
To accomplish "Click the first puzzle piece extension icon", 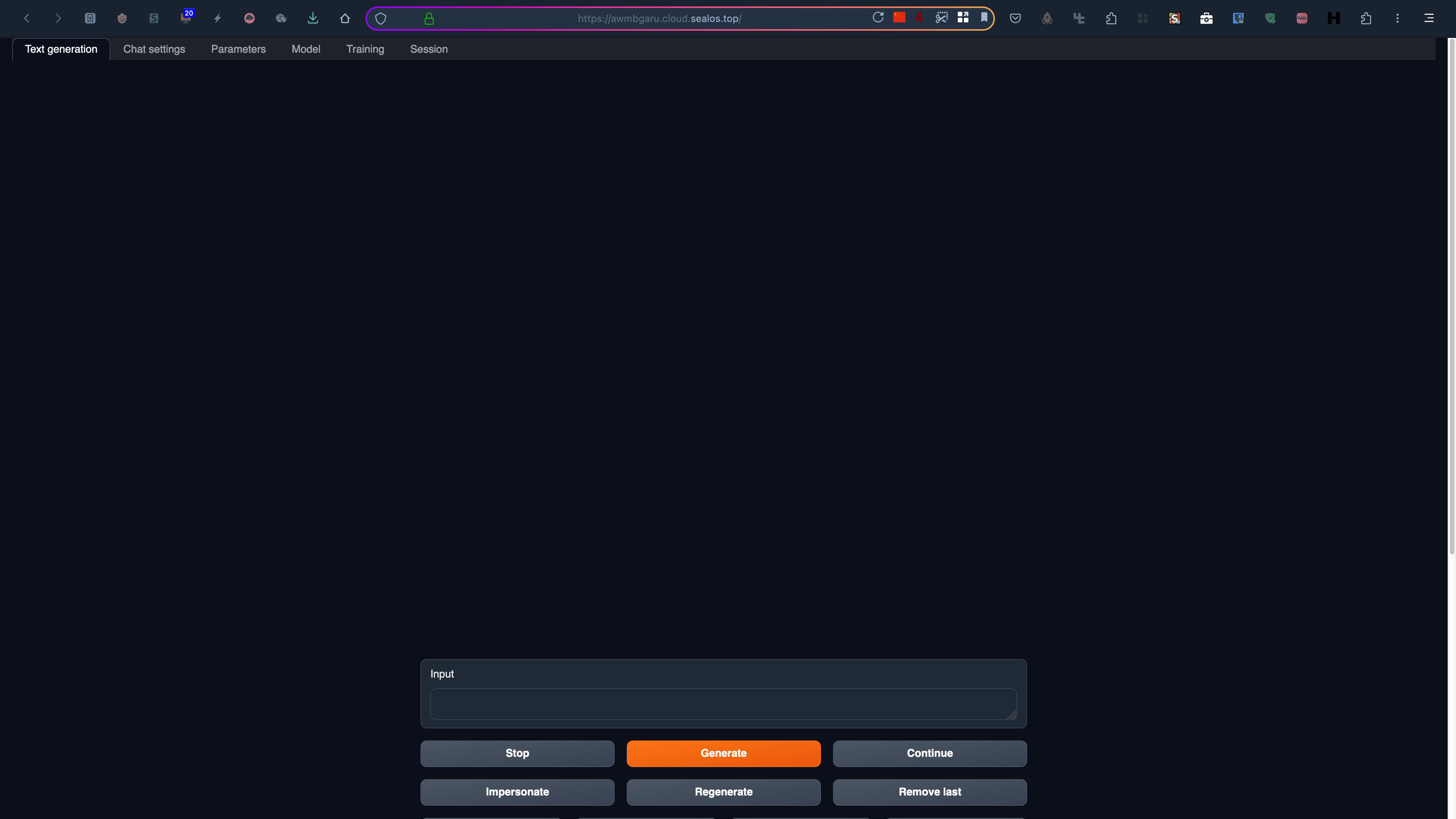I will [1111, 19].
